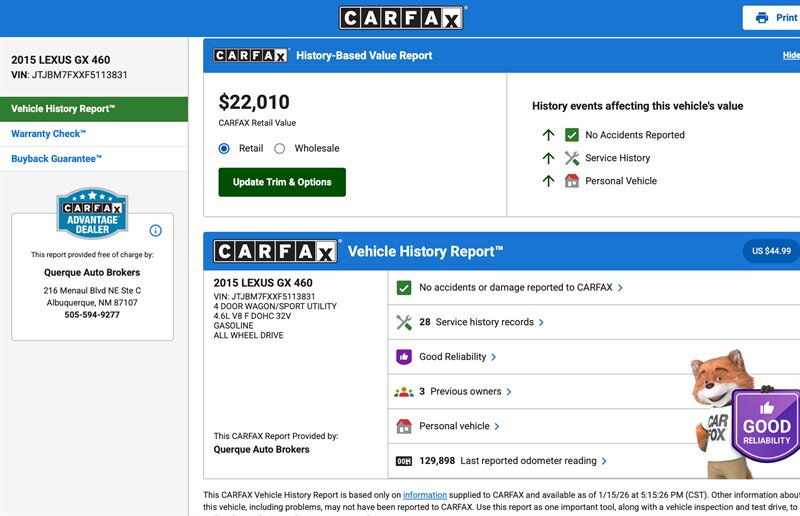Expand Last reported odometer reading details
Viewport: 800px width, 516px height.
point(533,461)
